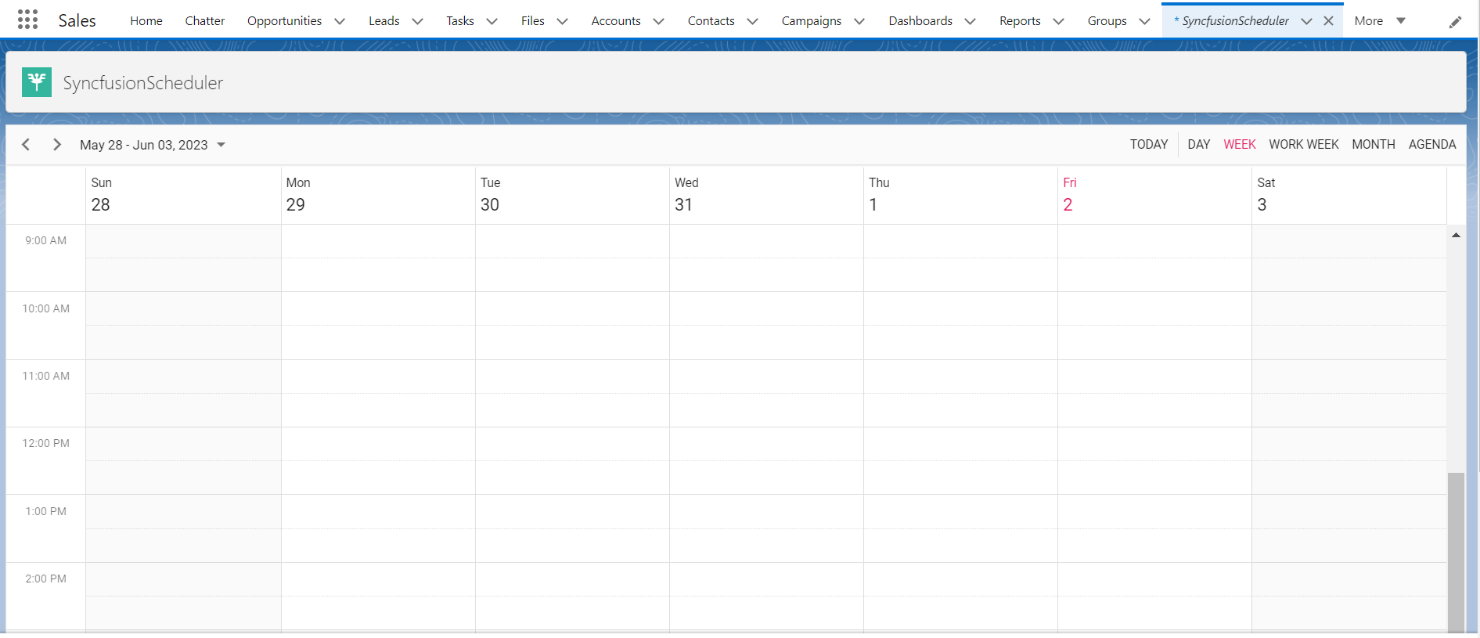Click the 11:00 AM time label
The width and height of the screenshot is (1480, 638).
(46, 376)
